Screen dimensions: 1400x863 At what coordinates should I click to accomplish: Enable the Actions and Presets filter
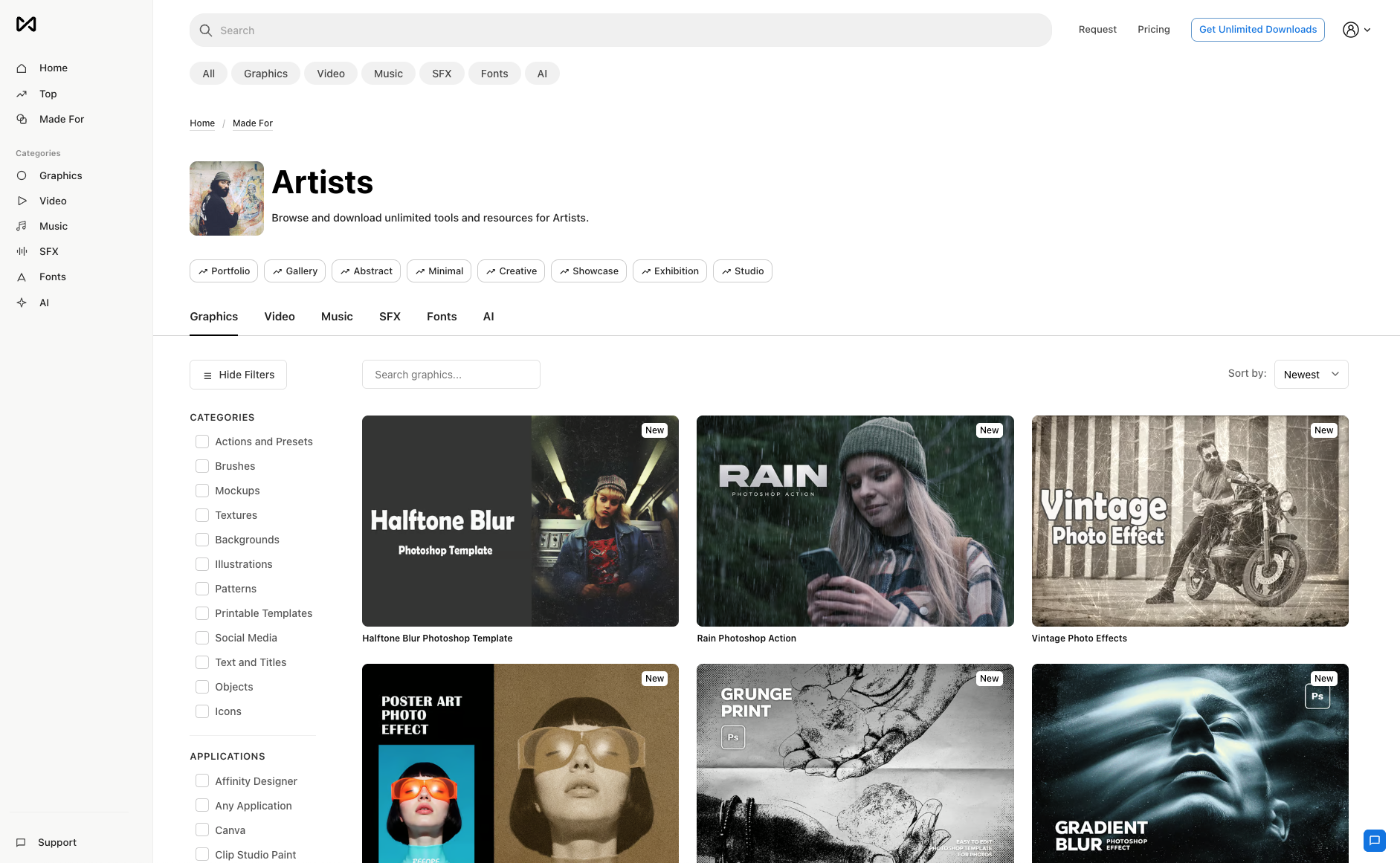click(x=201, y=441)
